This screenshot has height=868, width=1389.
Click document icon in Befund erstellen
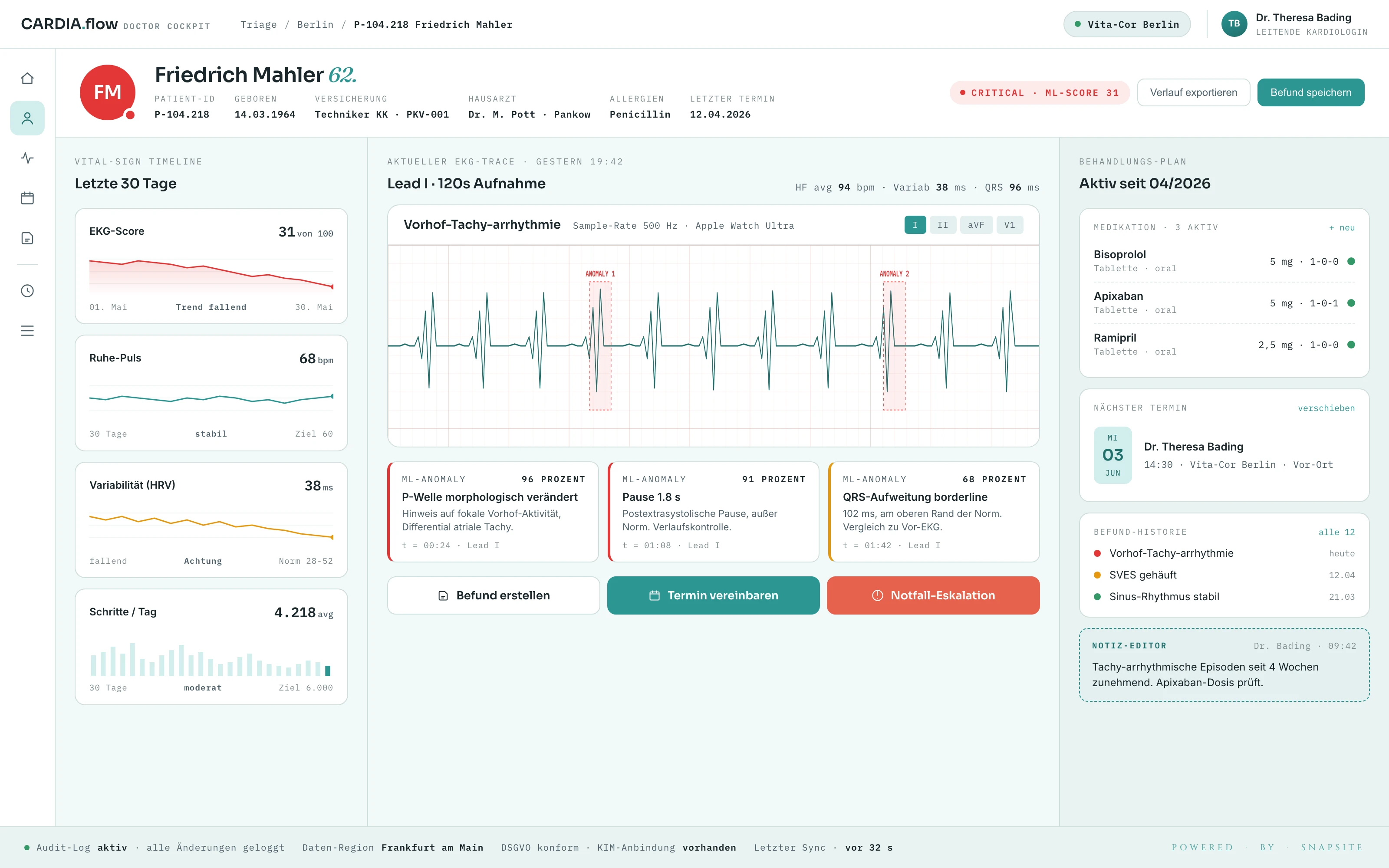(443, 596)
